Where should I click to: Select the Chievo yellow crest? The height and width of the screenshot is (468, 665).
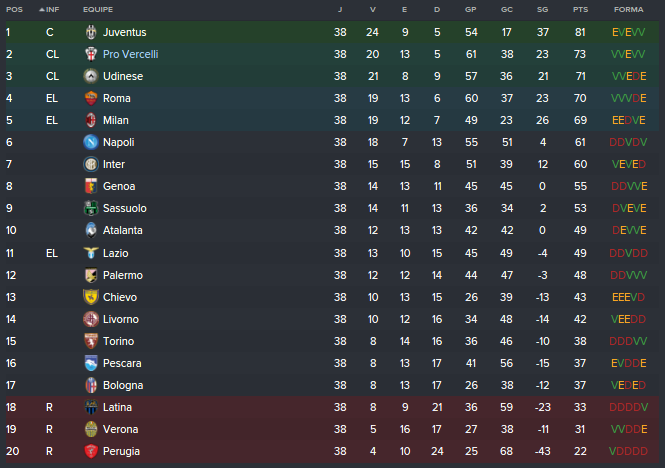click(x=90, y=297)
